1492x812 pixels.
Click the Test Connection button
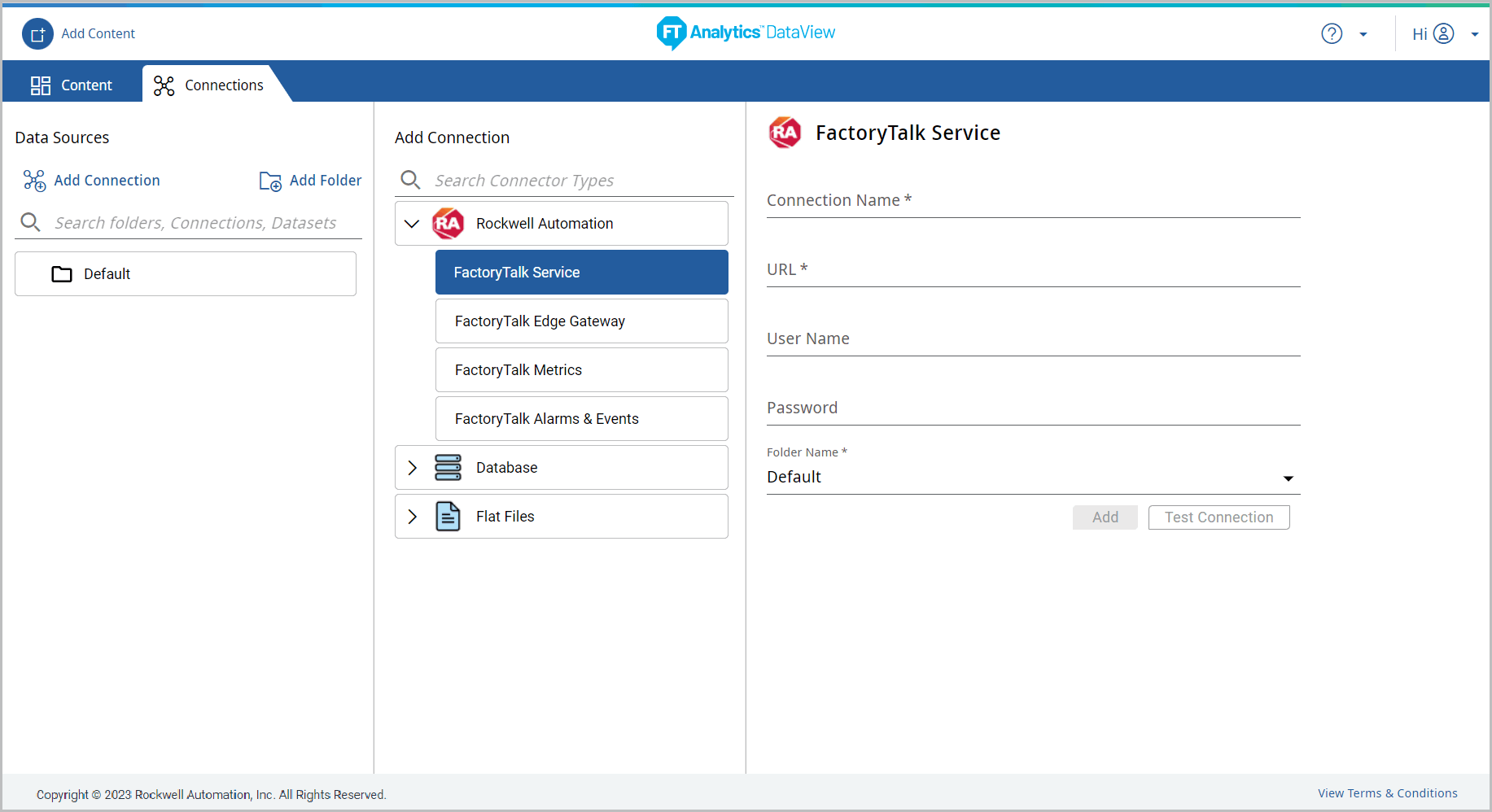click(x=1219, y=517)
